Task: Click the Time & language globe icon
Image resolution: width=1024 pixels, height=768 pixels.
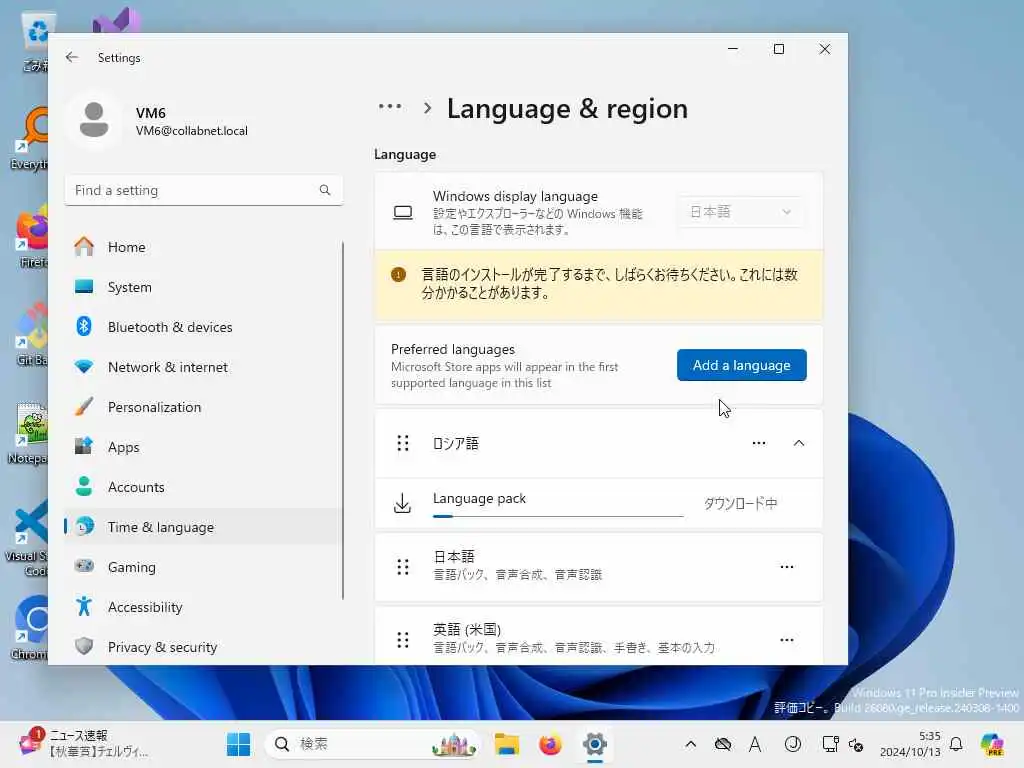Action: pyautogui.click(x=84, y=526)
